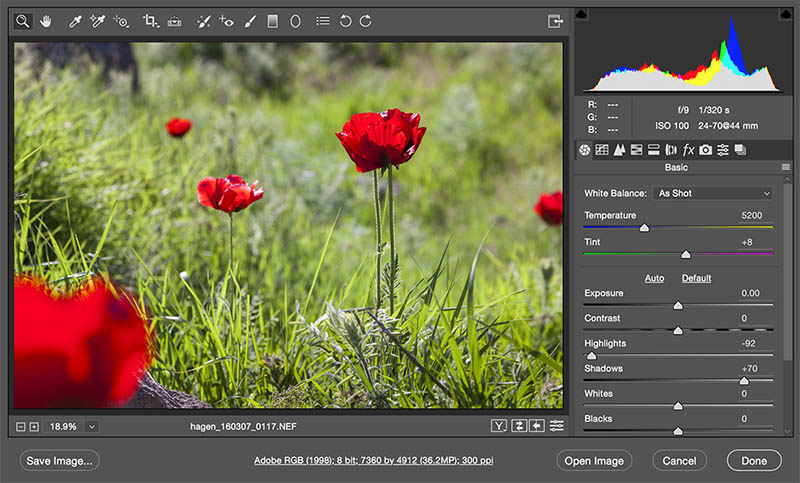
Task: Activate the Red Eye Removal tool
Action: tap(227, 20)
